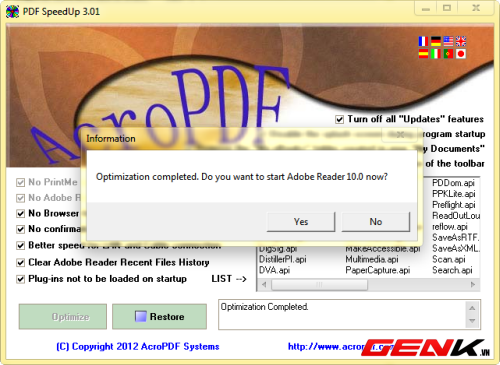Image resolution: width=500 pixels, height=365 pixels.
Task: Toggle the No PrintMe checkbox
Action: click(21, 182)
